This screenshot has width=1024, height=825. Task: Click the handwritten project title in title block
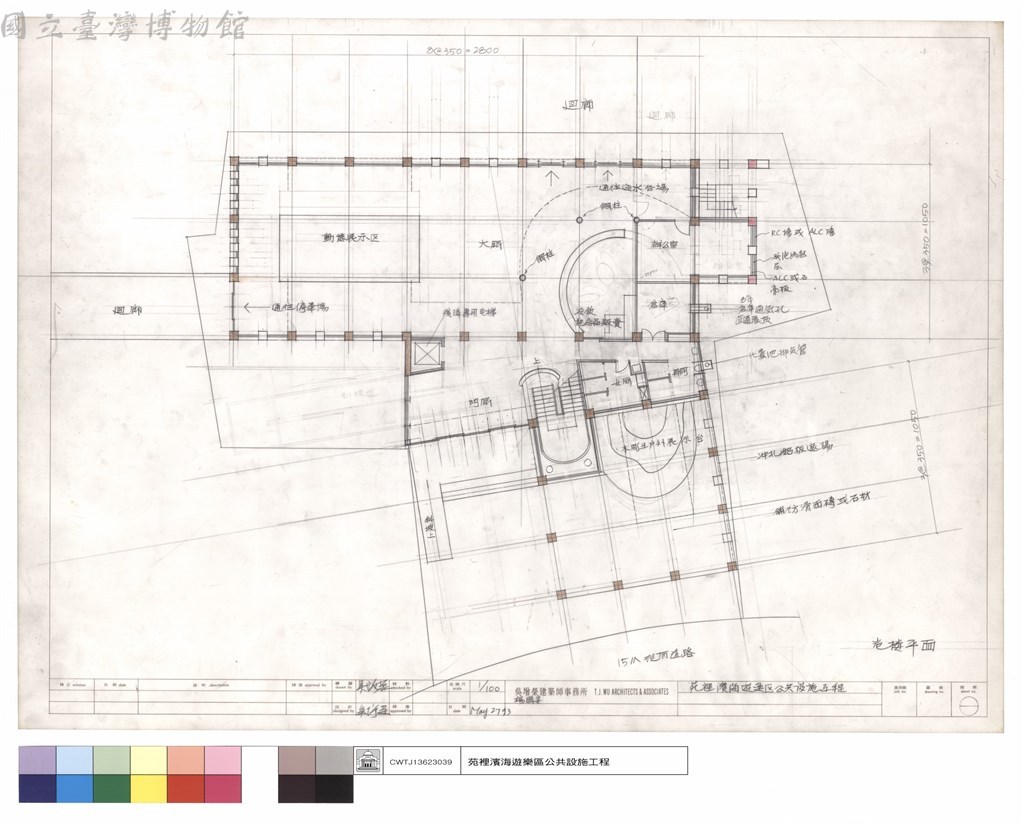tap(768, 688)
